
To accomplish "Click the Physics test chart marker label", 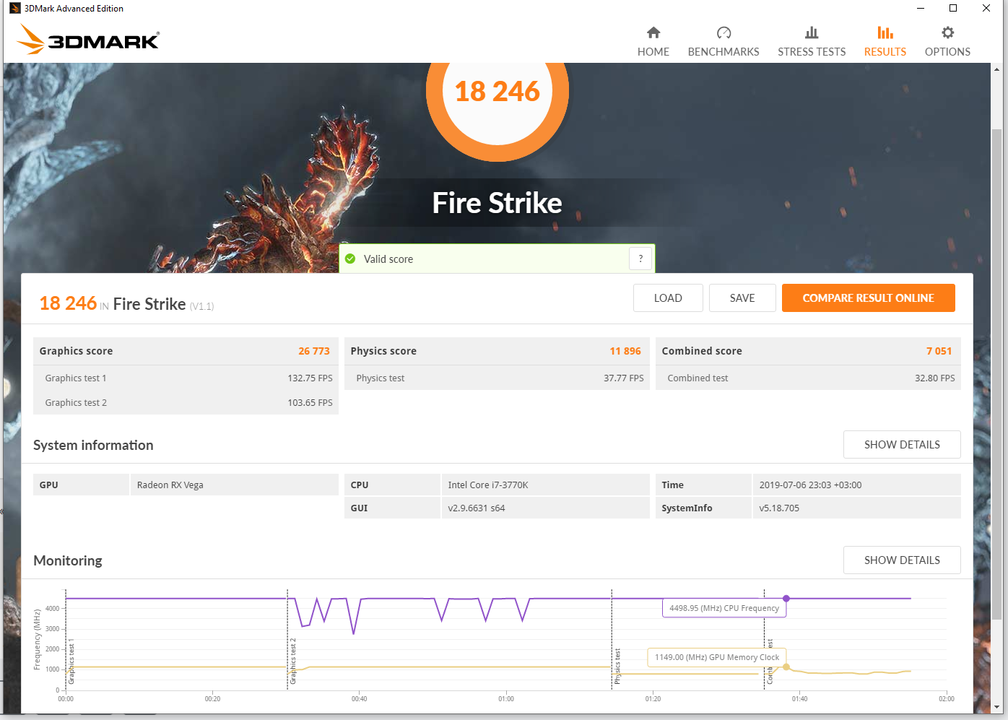I will click(617, 666).
